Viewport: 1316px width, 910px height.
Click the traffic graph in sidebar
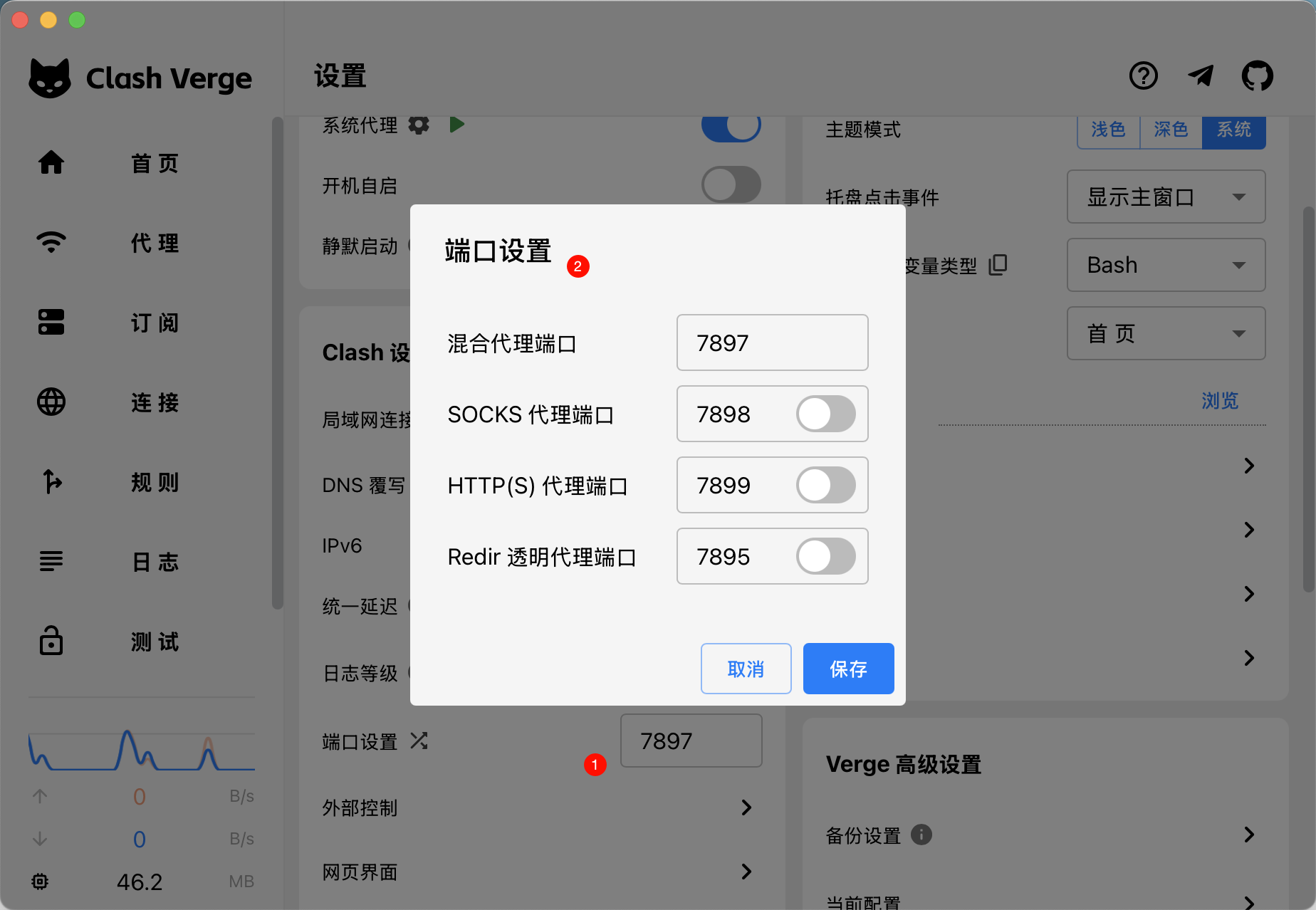click(141, 751)
